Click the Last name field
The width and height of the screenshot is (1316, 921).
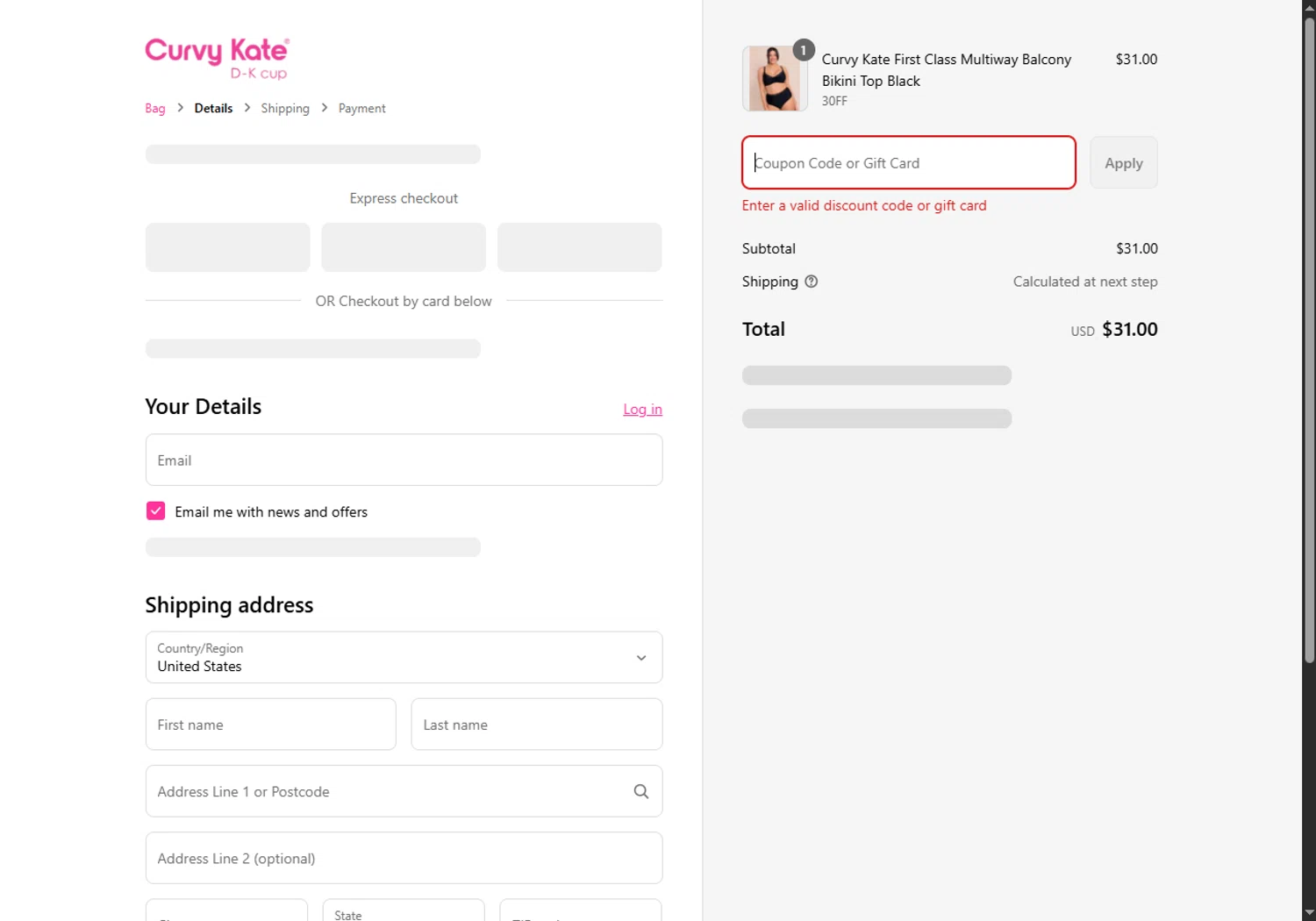point(536,725)
